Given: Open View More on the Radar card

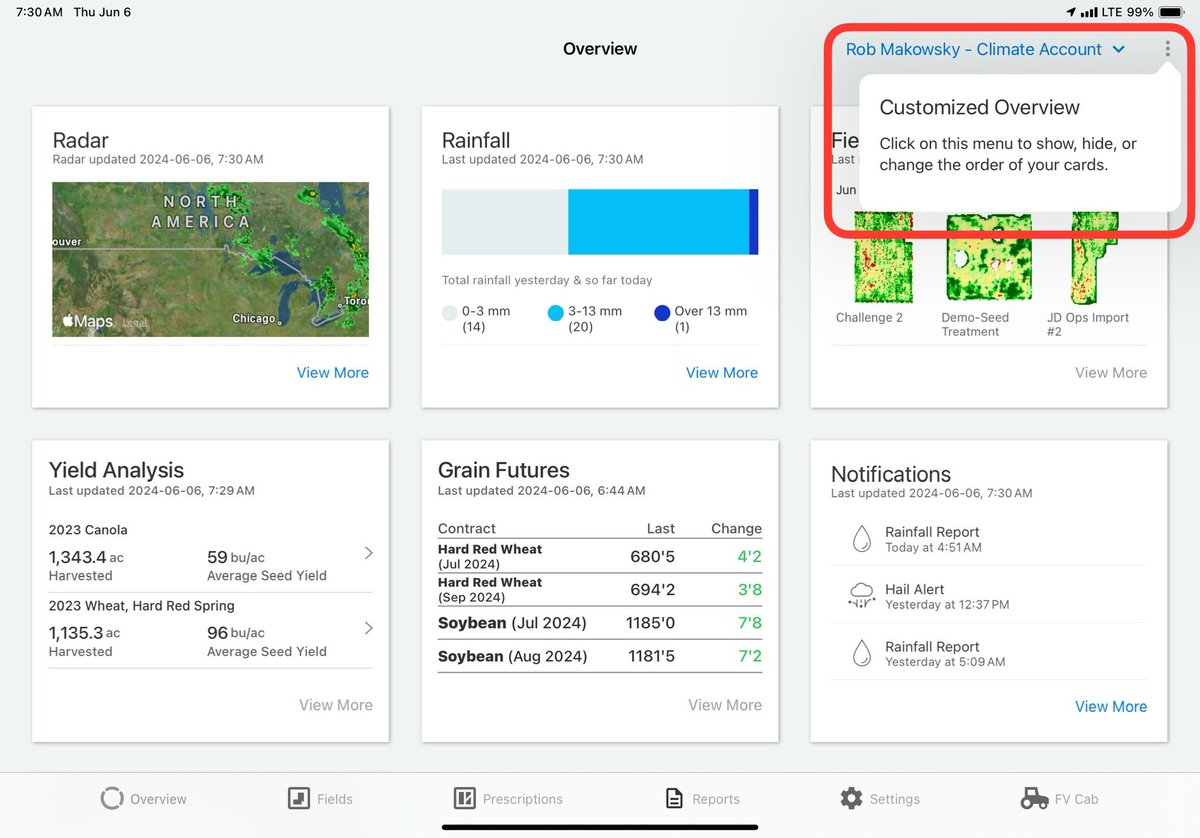Looking at the screenshot, I should click(x=332, y=372).
